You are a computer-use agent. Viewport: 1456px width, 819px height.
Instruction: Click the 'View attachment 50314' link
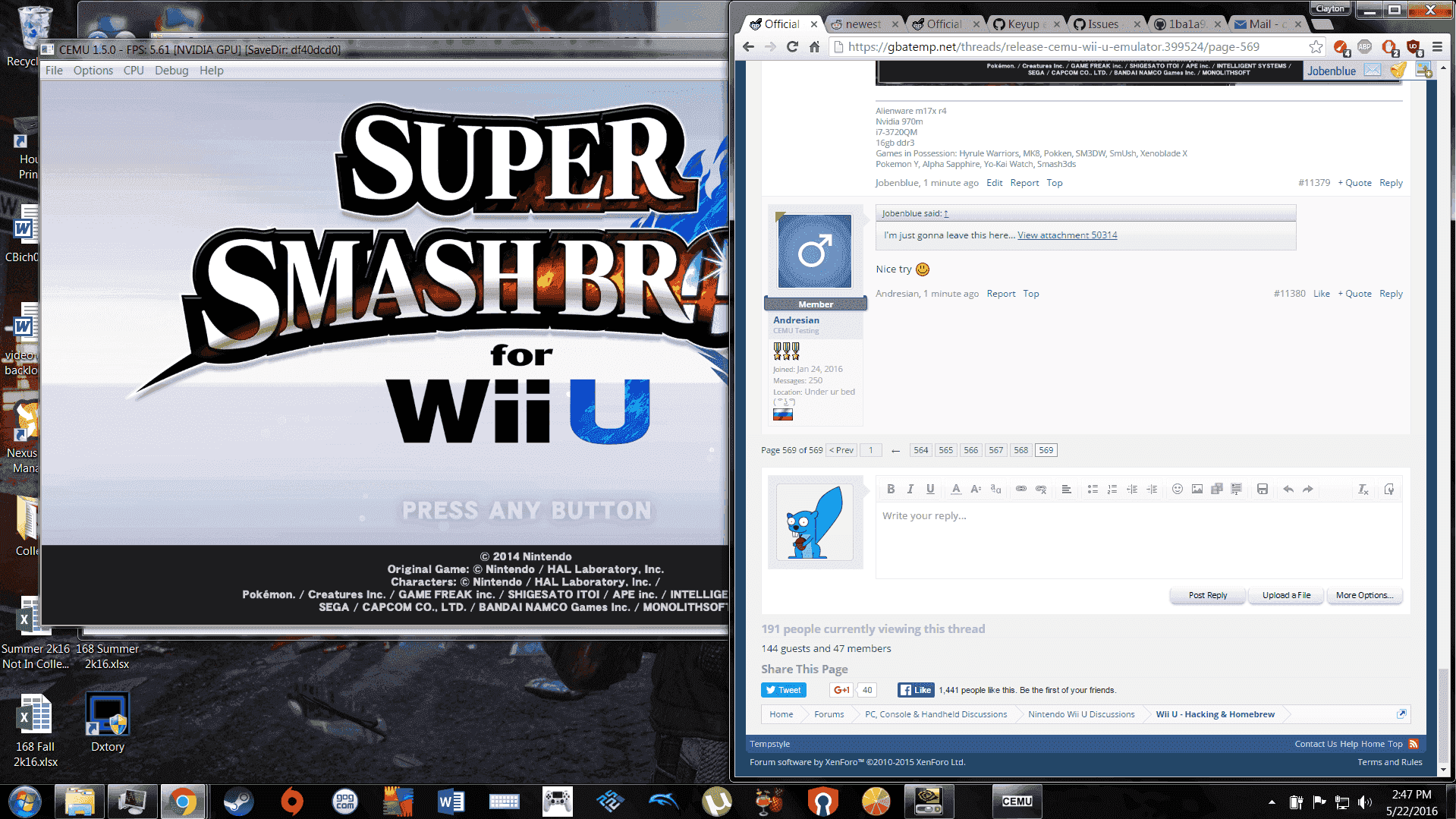click(1067, 235)
